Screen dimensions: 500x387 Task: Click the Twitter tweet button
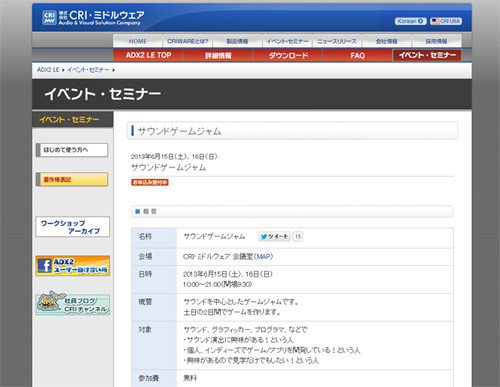point(274,236)
